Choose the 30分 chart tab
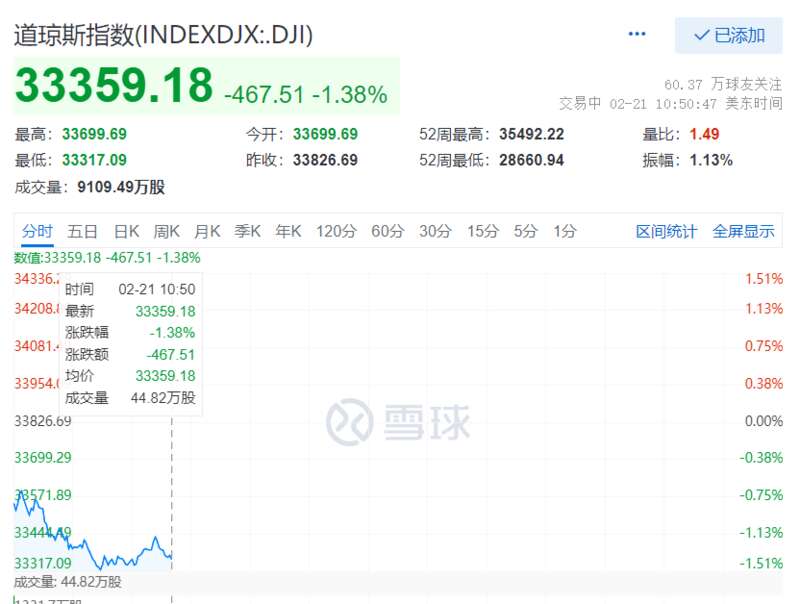800x604 pixels. [435, 232]
